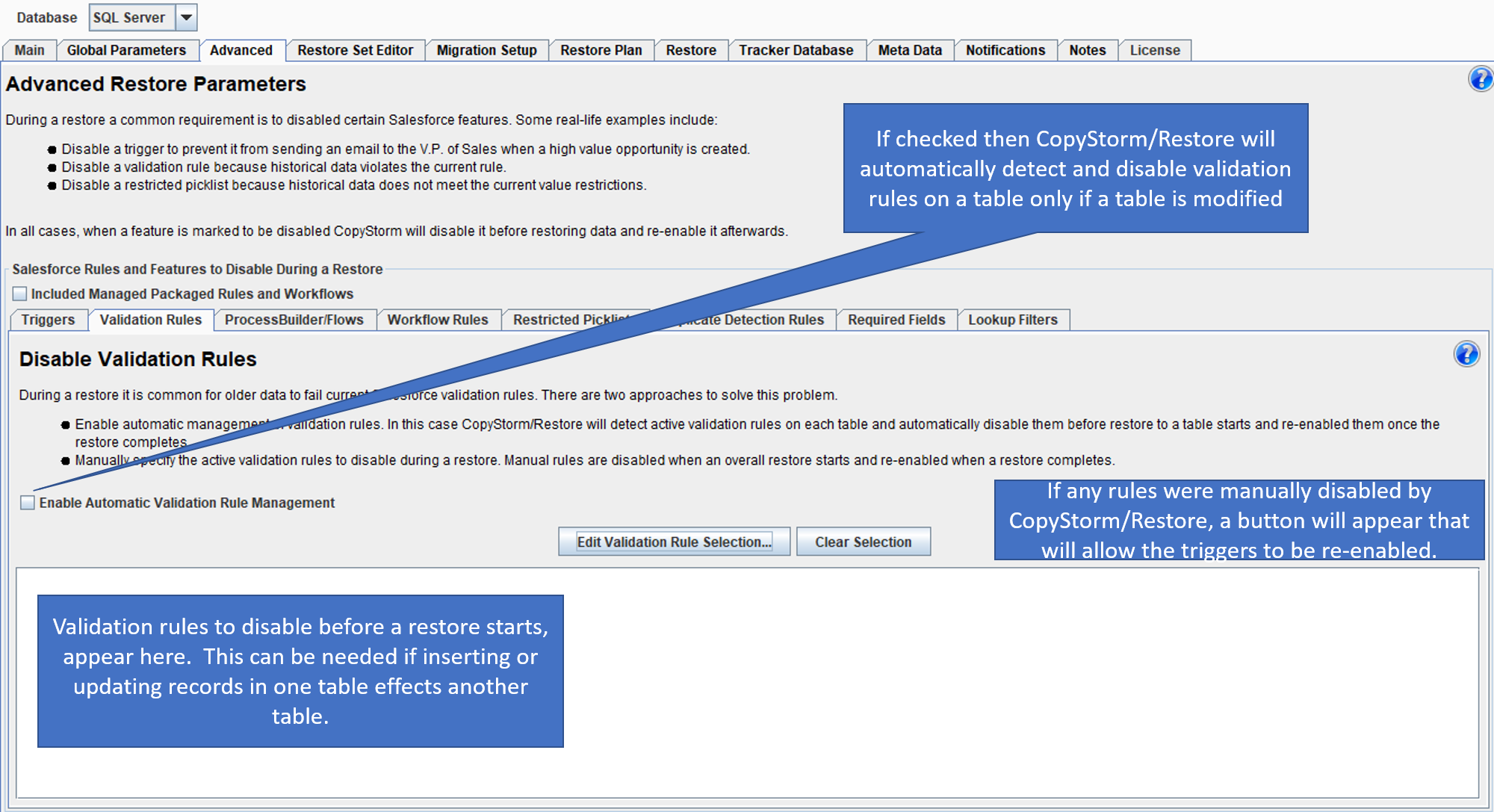Image resolution: width=1494 pixels, height=812 pixels.
Task: Go to the Migration Setup tab
Action: tap(487, 50)
